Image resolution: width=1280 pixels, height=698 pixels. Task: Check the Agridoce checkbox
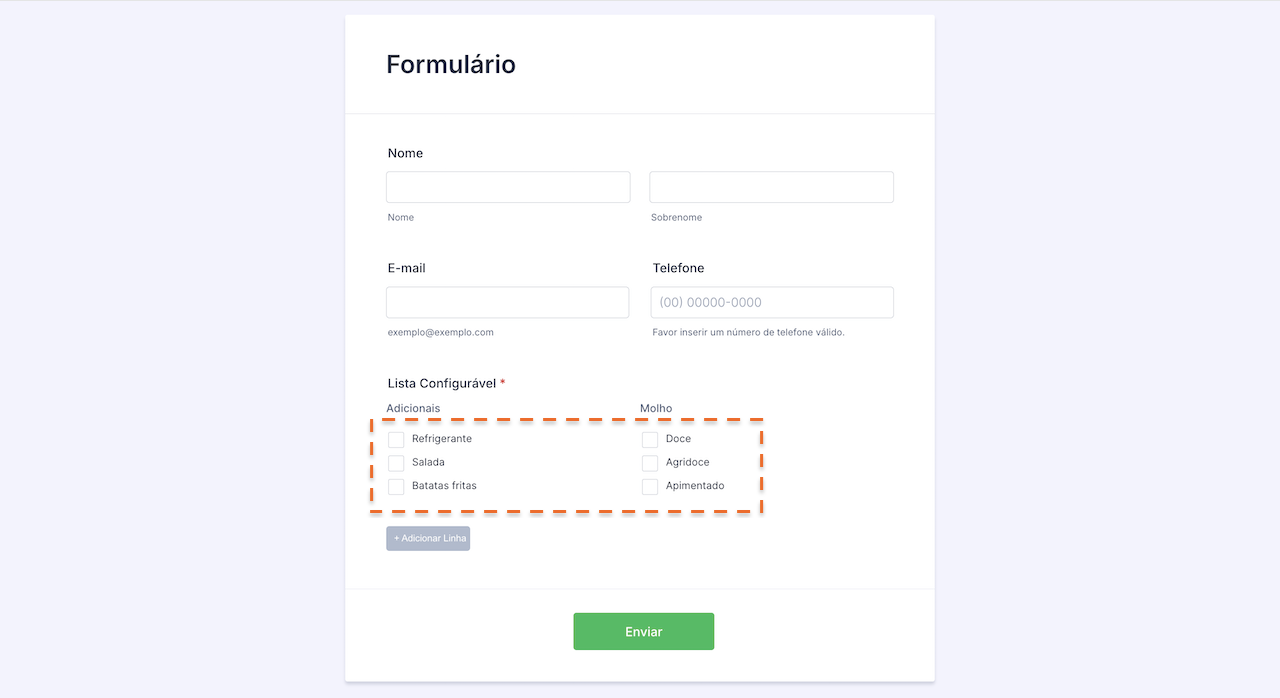pyautogui.click(x=650, y=463)
